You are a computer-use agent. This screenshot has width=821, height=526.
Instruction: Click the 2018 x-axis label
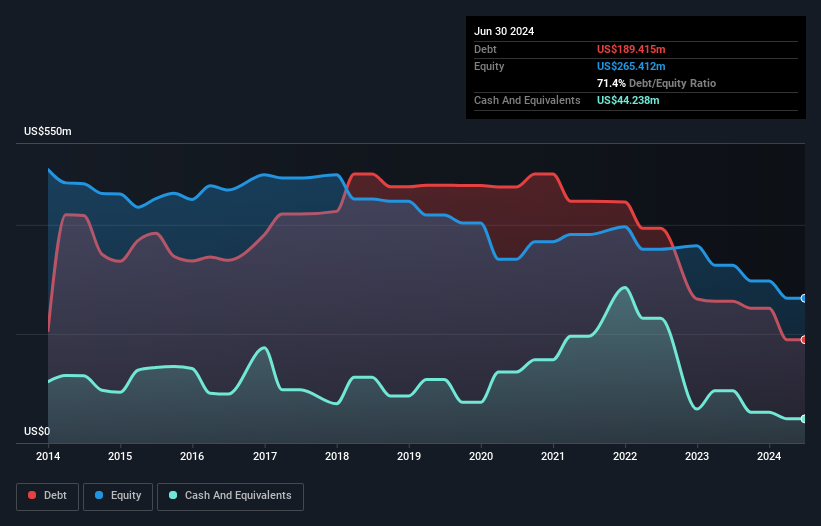pos(337,456)
